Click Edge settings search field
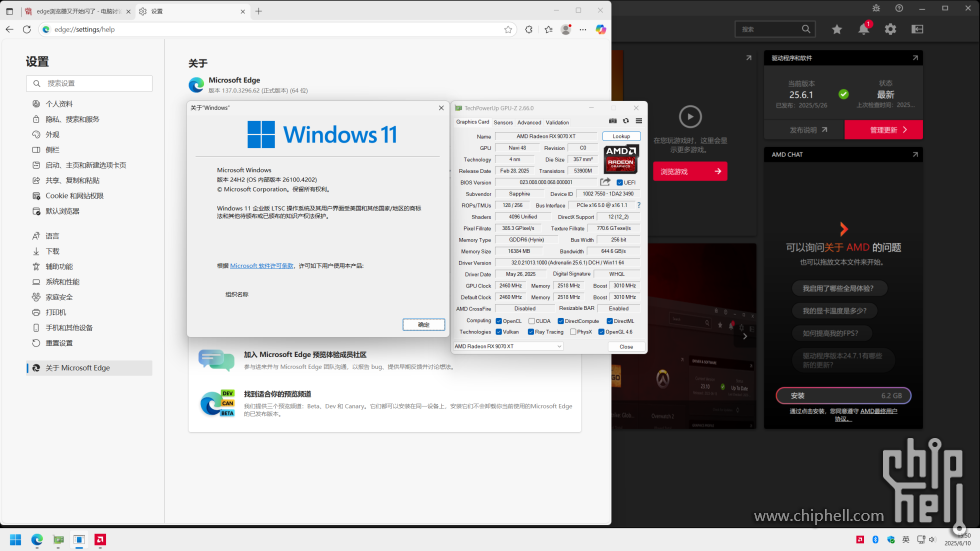This screenshot has height=551, width=980. pos(89,83)
